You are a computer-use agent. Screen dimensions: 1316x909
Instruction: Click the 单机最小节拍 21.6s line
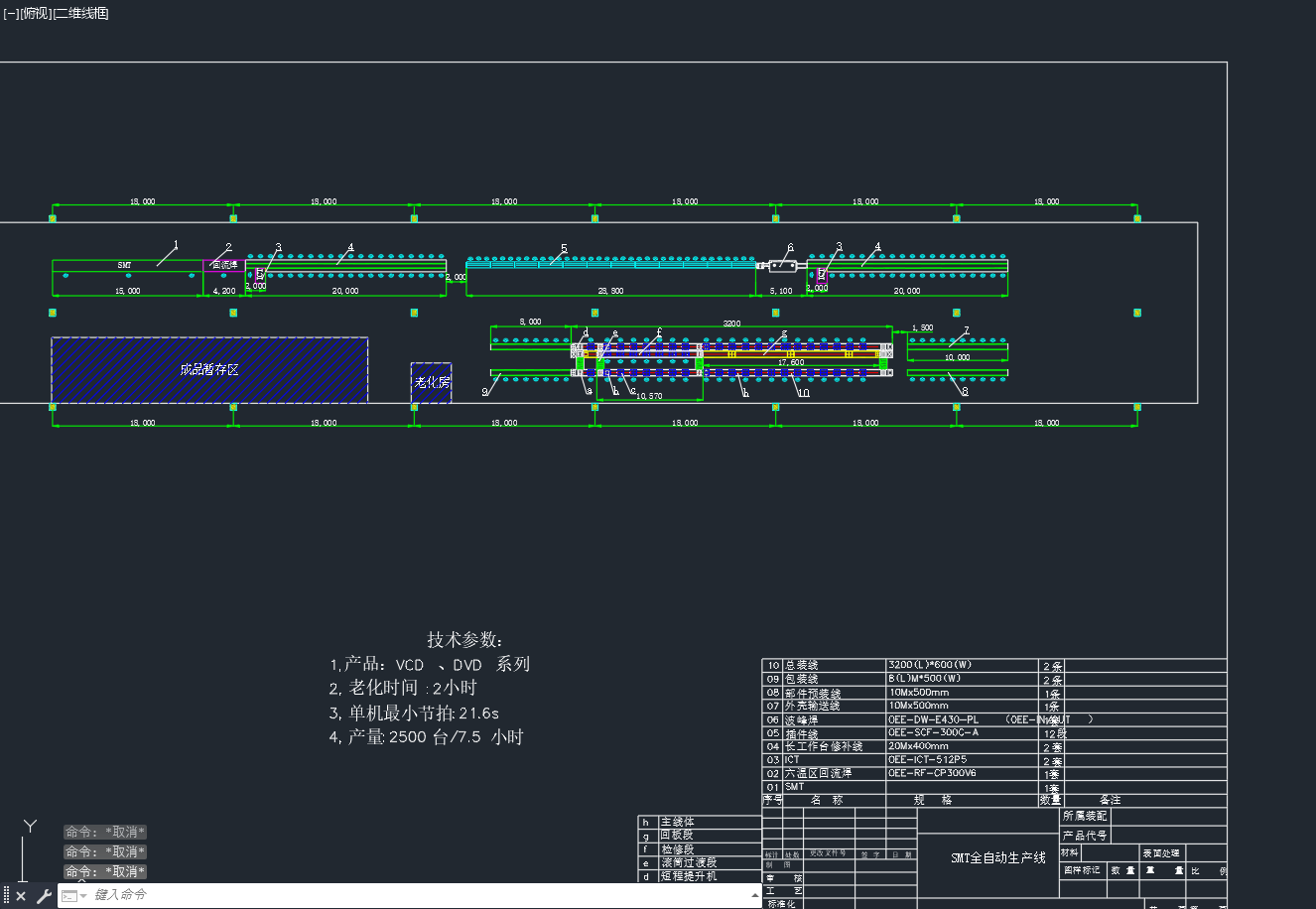pyautogui.click(x=414, y=713)
